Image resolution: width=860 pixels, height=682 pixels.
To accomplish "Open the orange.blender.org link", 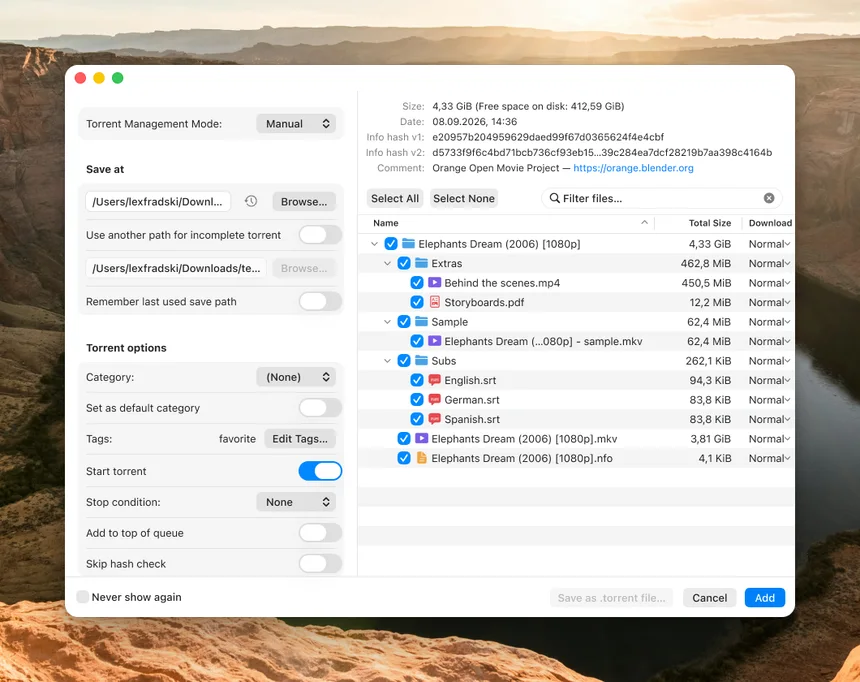I will coord(633,168).
